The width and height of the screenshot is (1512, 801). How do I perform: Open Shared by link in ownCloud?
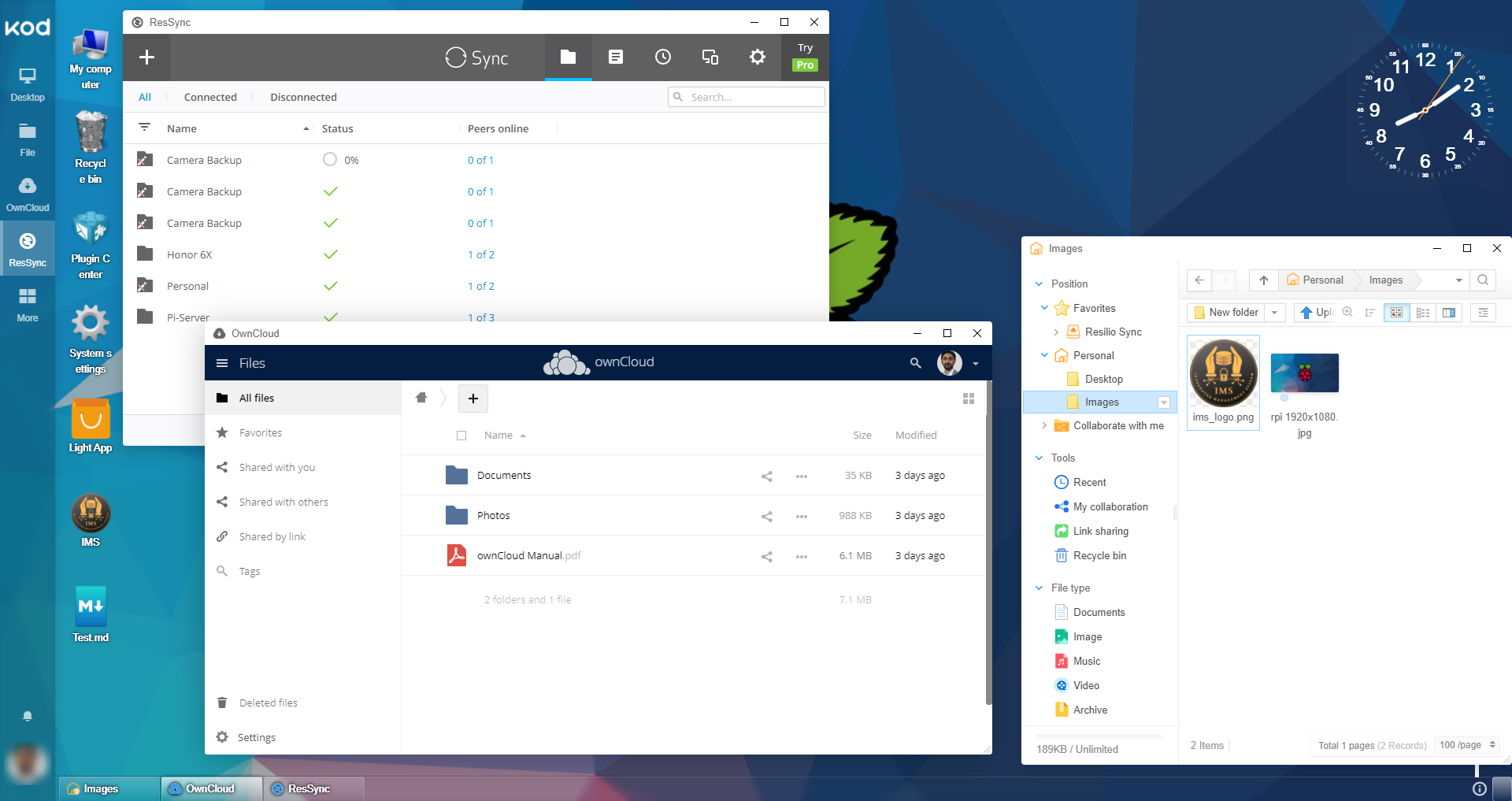(x=302, y=536)
